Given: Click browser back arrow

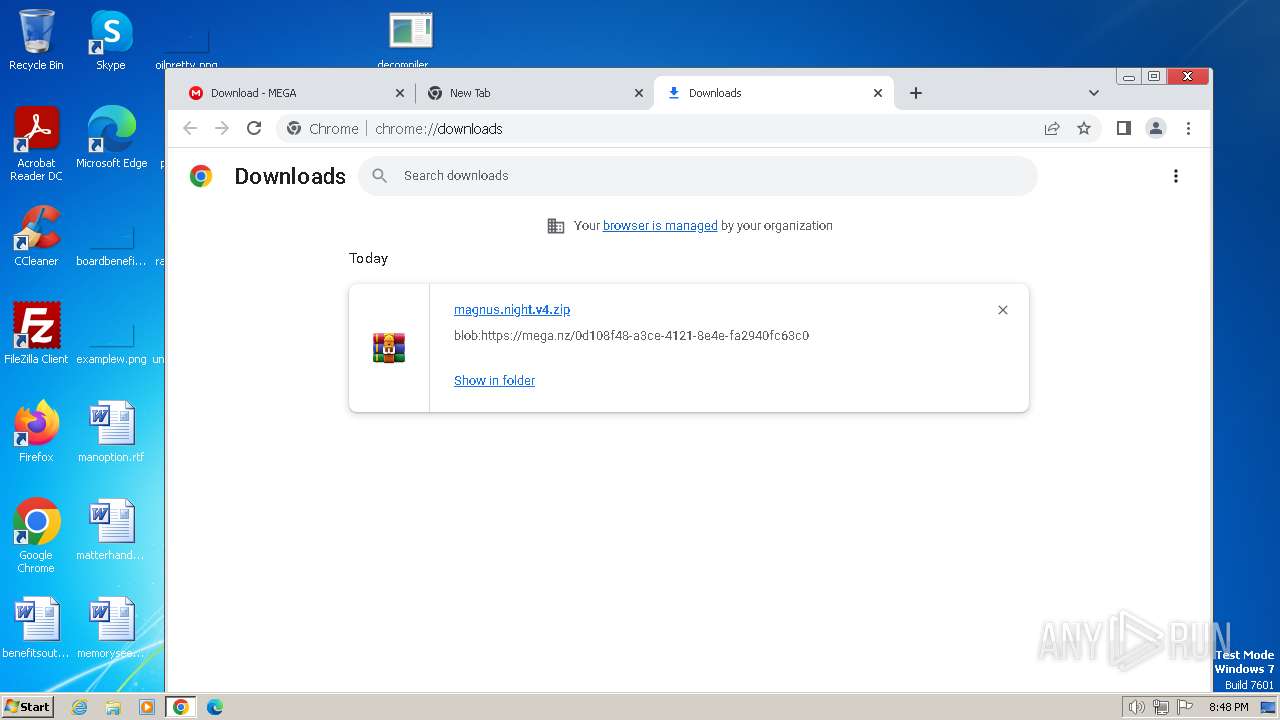Looking at the screenshot, I should tap(190, 128).
